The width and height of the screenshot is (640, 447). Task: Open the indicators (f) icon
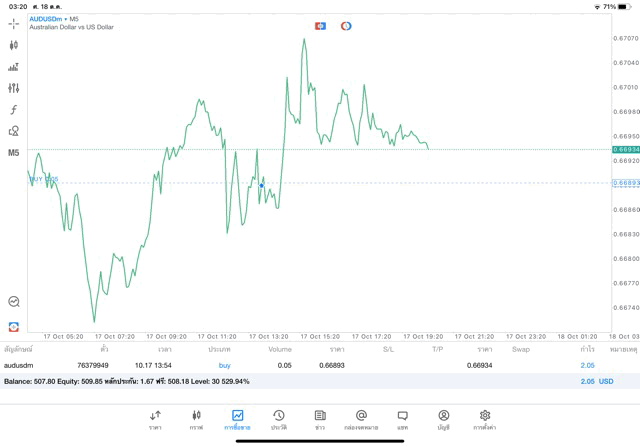click(14, 110)
